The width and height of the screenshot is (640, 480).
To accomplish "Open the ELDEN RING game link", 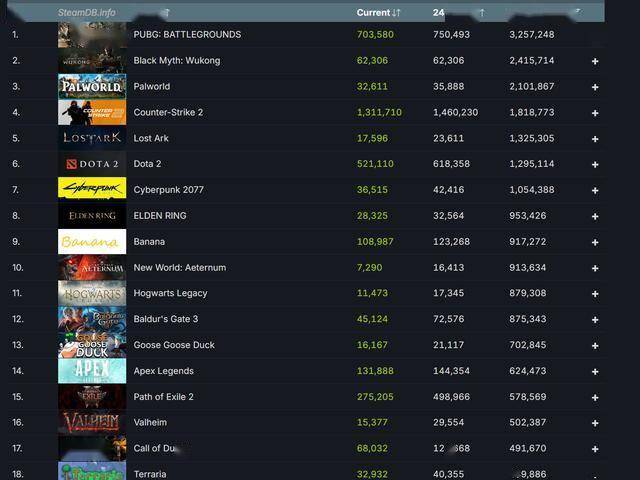I will (x=160, y=216).
